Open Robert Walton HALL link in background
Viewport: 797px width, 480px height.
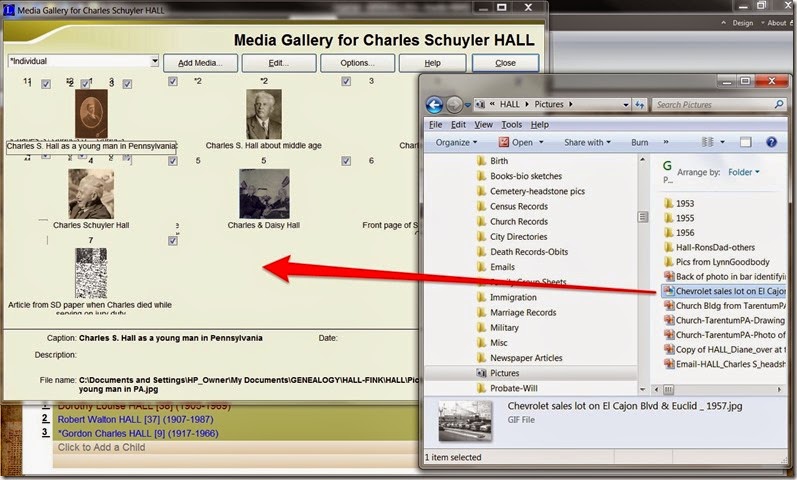tap(135, 419)
